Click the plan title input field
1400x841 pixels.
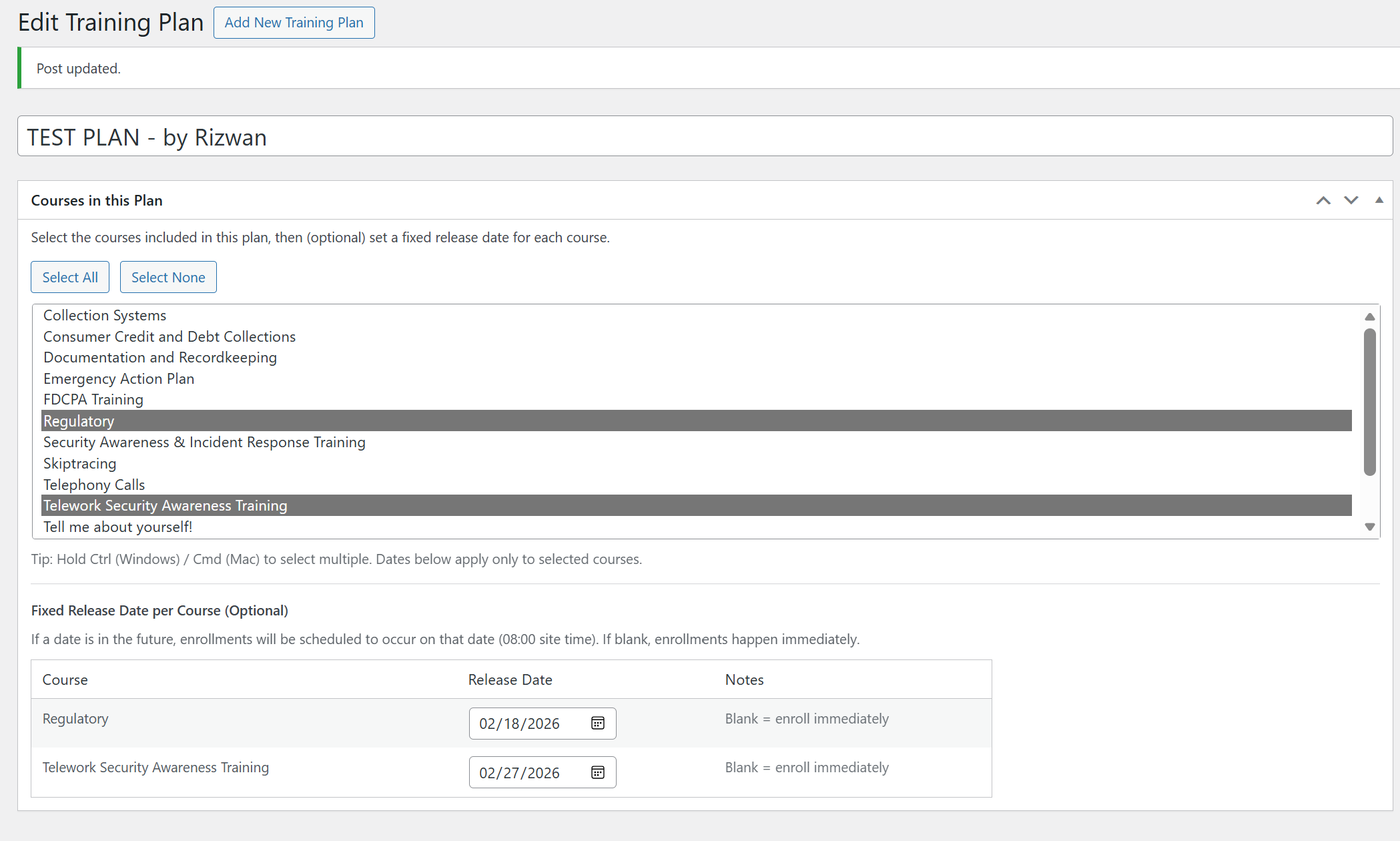[x=705, y=137]
